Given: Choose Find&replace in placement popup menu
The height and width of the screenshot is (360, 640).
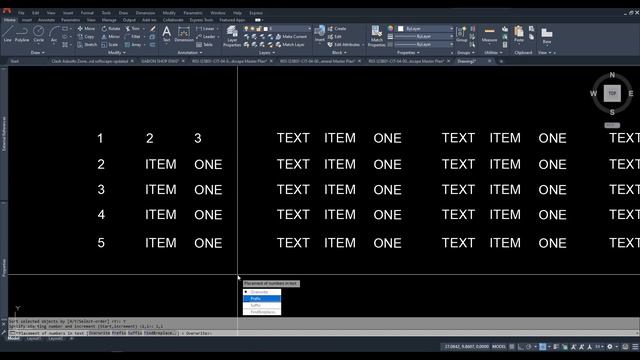Looking at the screenshot, I should (x=262, y=312).
